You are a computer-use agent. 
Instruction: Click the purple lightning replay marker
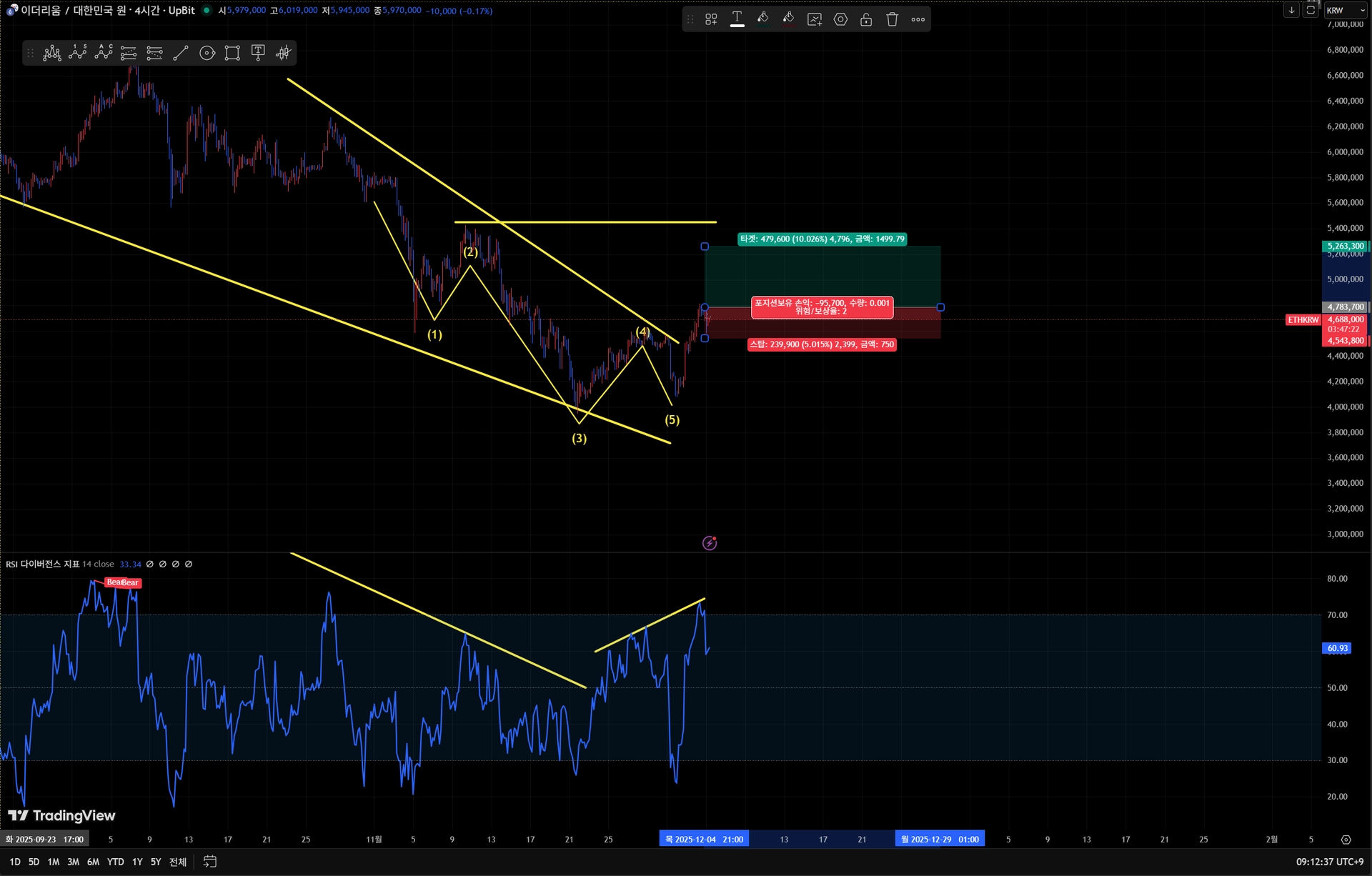coord(710,543)
